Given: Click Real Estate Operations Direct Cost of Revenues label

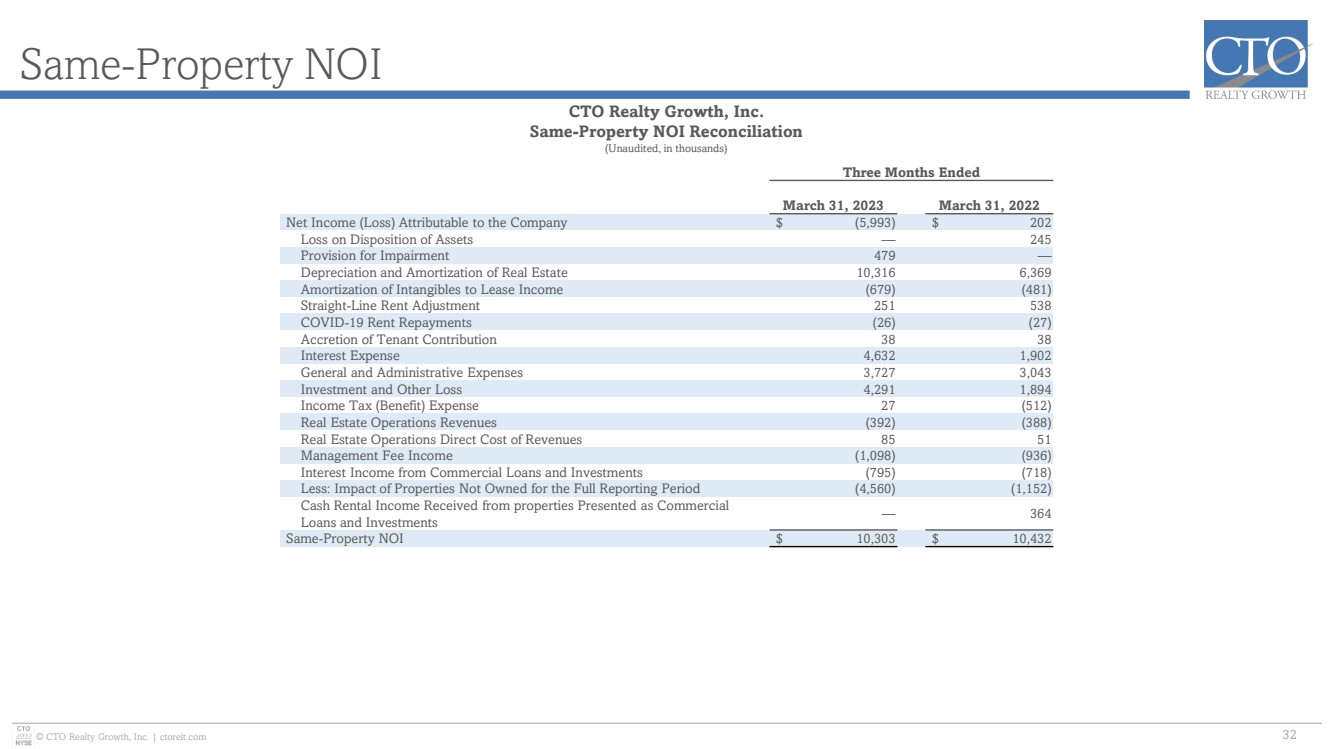Looking at the screenshot, I should (441, 440).
